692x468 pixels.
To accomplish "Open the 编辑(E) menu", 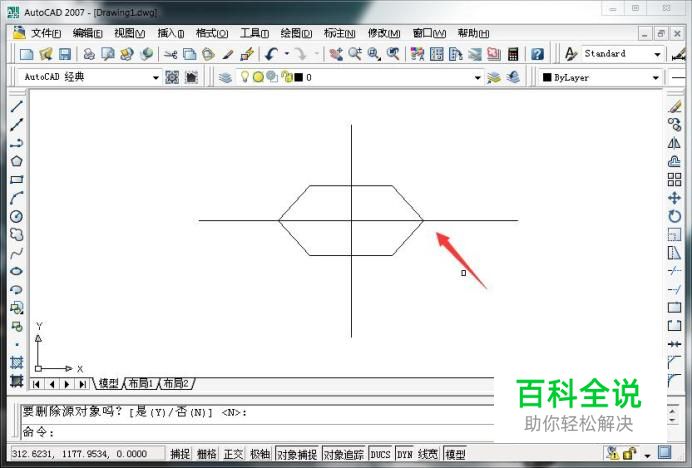I will click(87, 33).
